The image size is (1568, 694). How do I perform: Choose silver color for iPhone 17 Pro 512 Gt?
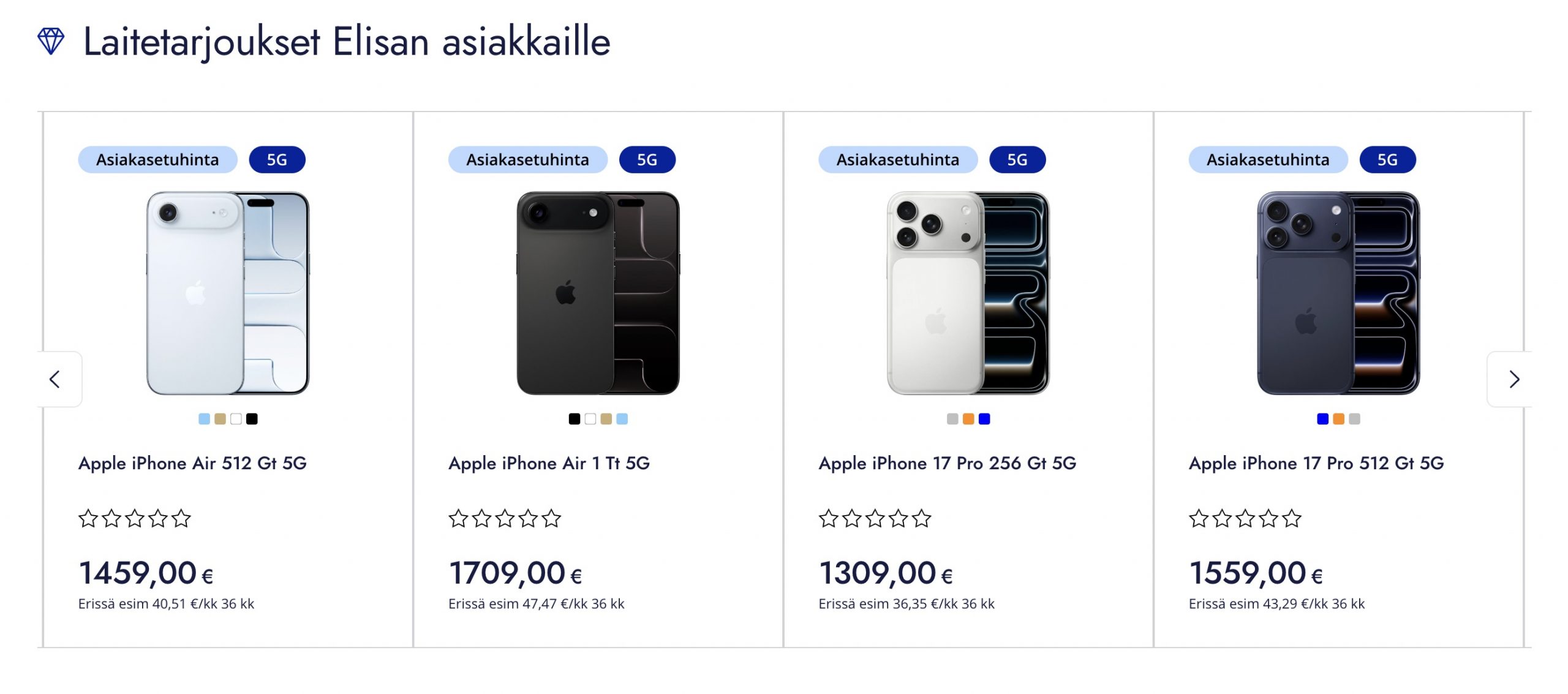(x=1354, y=419)
